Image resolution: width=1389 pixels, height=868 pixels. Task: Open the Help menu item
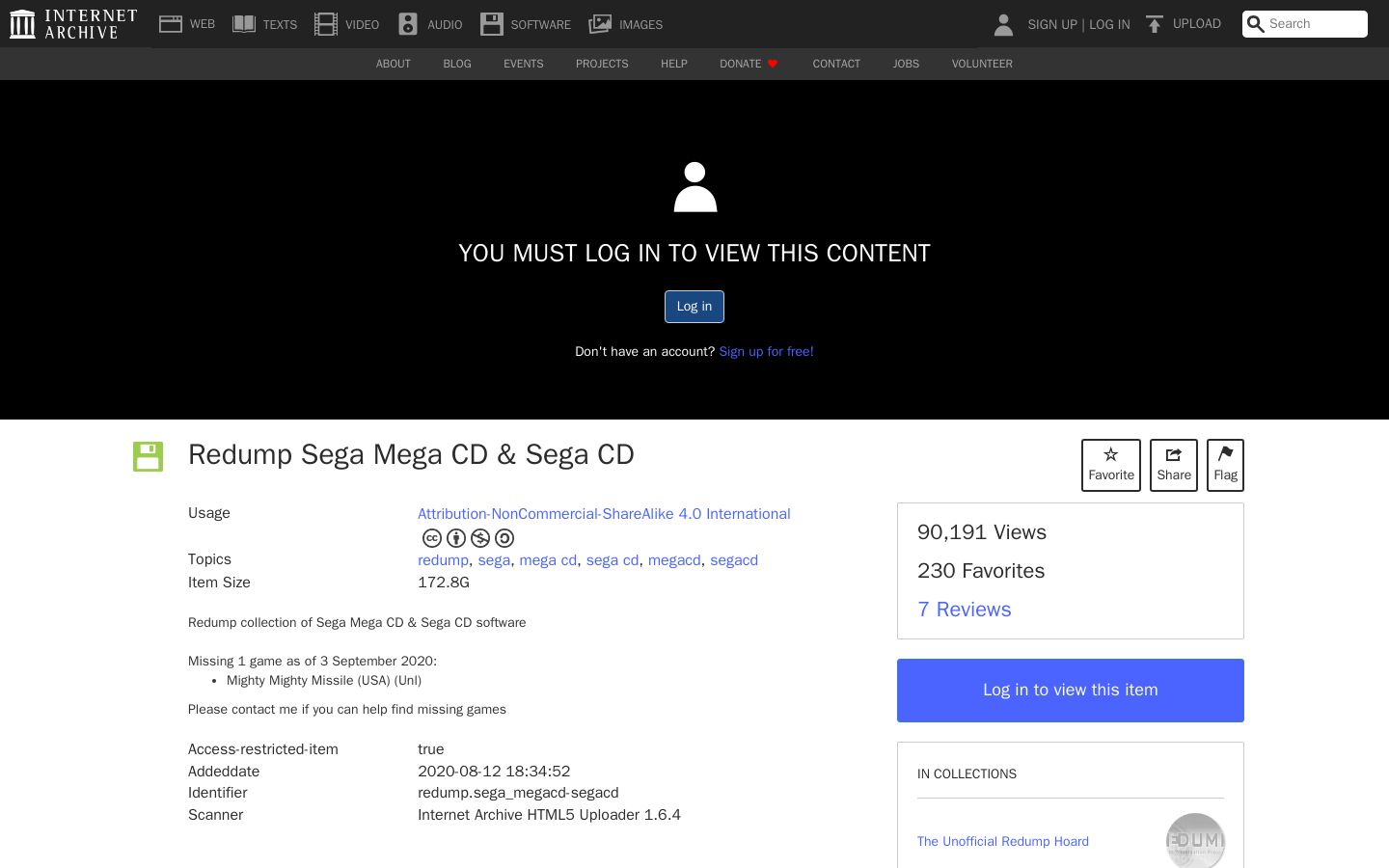tap(674, 64)
